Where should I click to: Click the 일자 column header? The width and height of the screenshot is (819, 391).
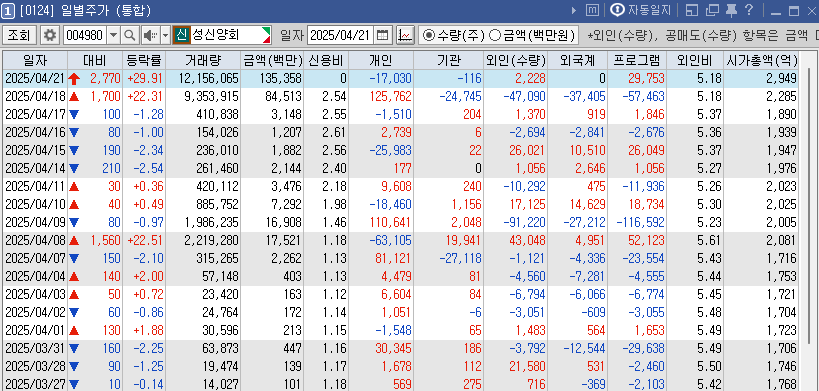[x=35, y=61]
